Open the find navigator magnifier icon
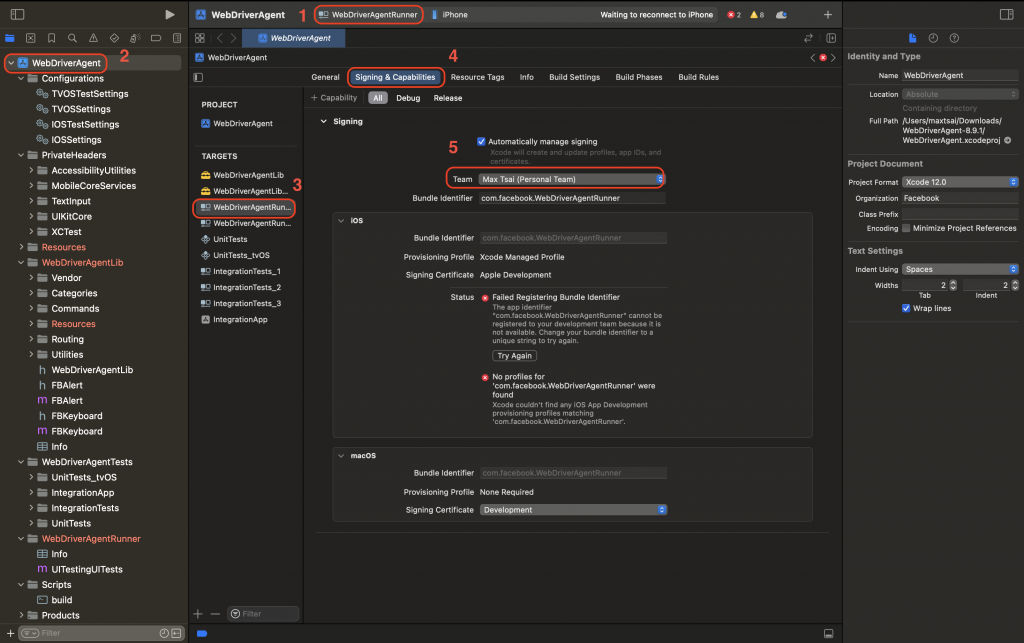 point(72,38)
